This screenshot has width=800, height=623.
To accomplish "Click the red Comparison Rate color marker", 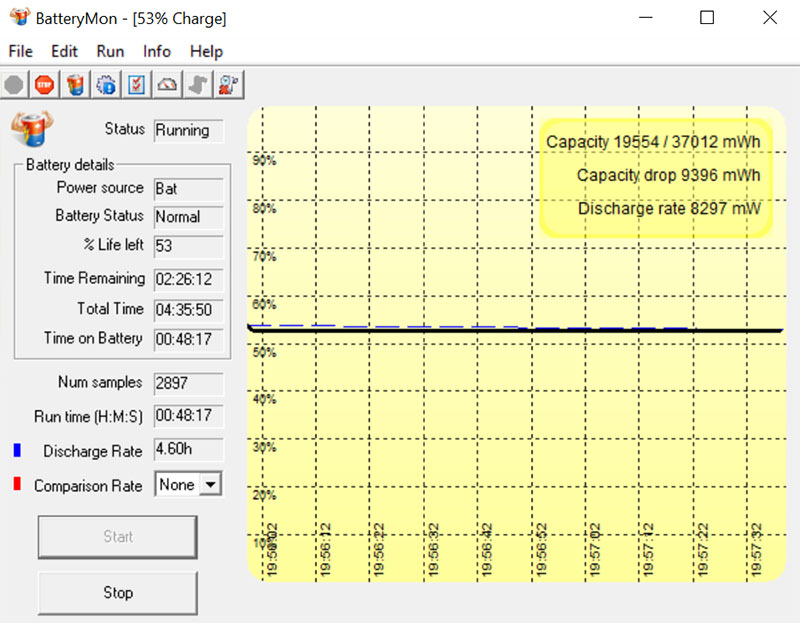I will (17, 485).
